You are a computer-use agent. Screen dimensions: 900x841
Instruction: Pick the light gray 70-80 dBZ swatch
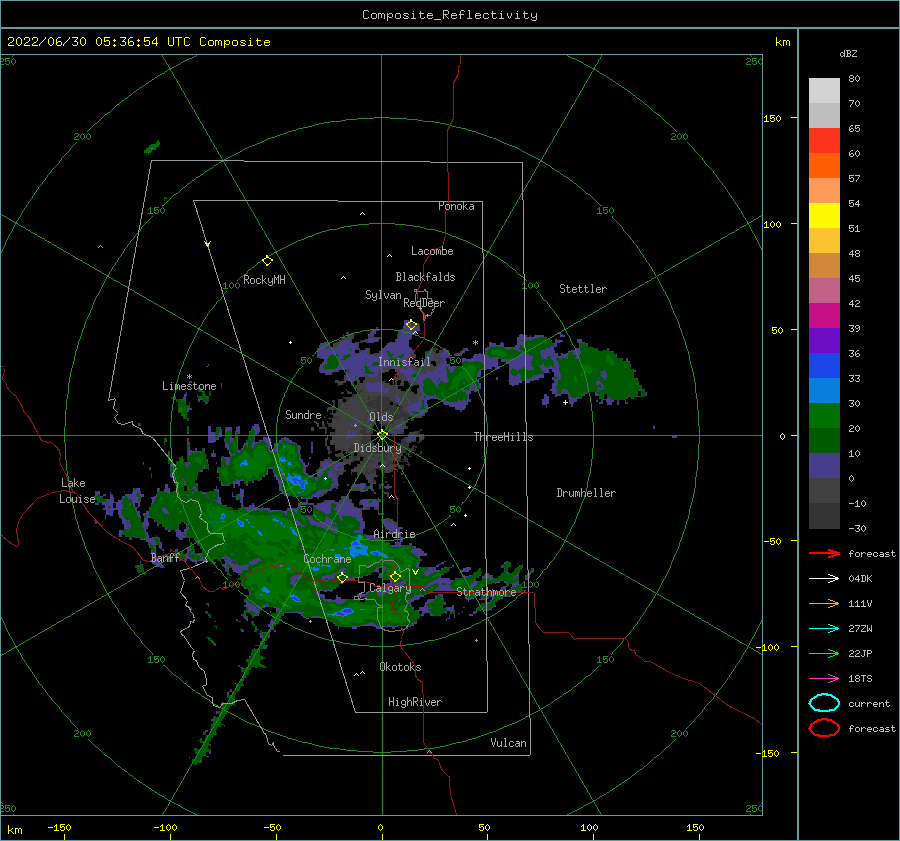[x=824, y=91]
